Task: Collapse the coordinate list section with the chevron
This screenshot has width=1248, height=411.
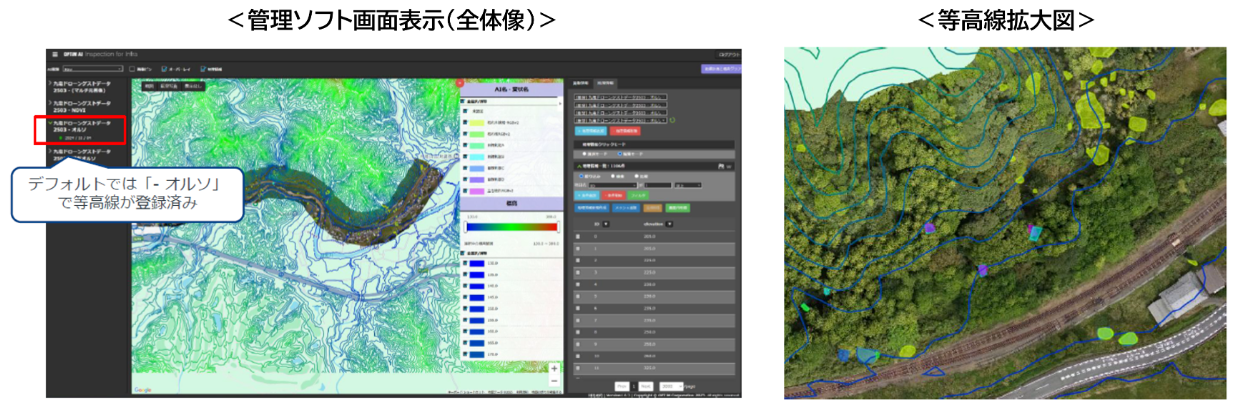Action: click(x=579, y=166)
